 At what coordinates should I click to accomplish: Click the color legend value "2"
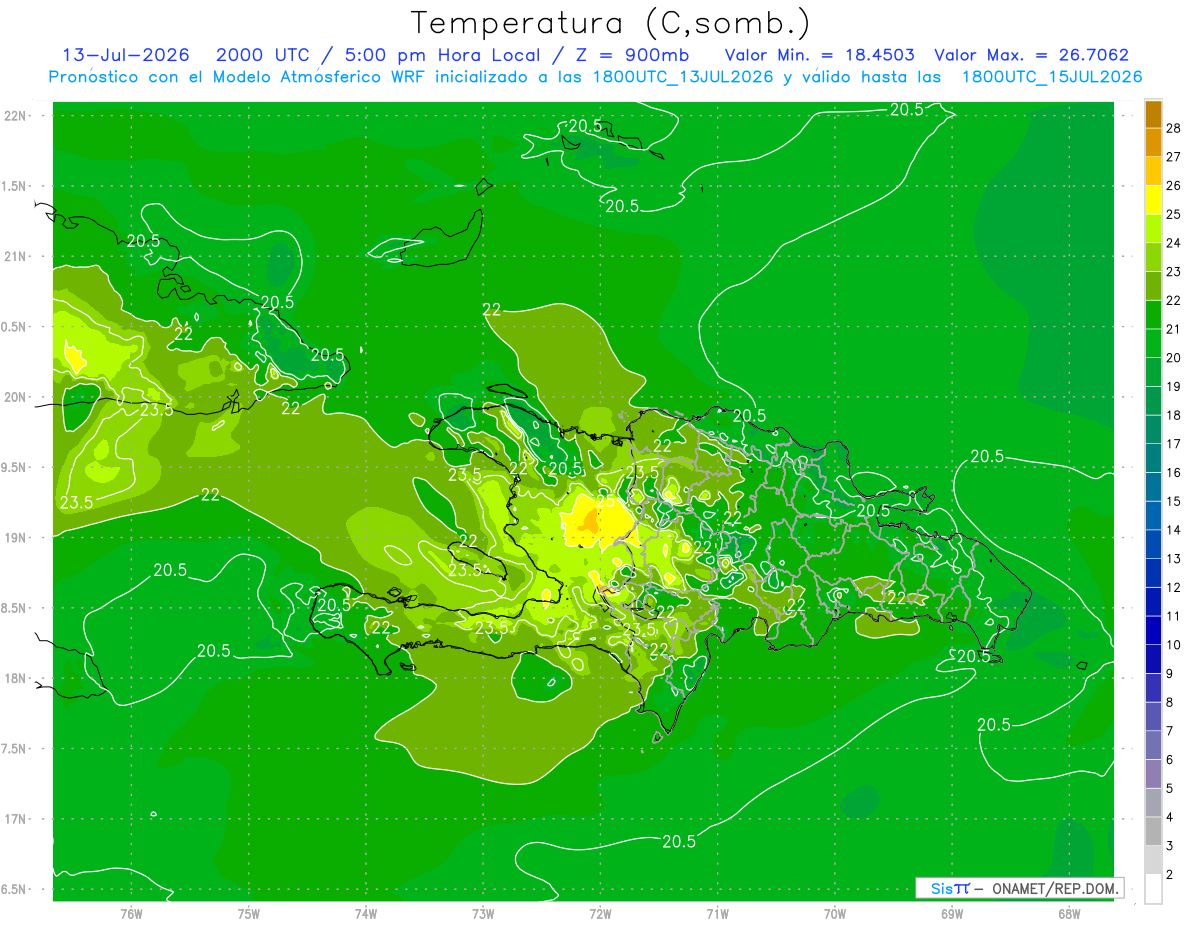pyautogui.click(x=1170, y=875)
